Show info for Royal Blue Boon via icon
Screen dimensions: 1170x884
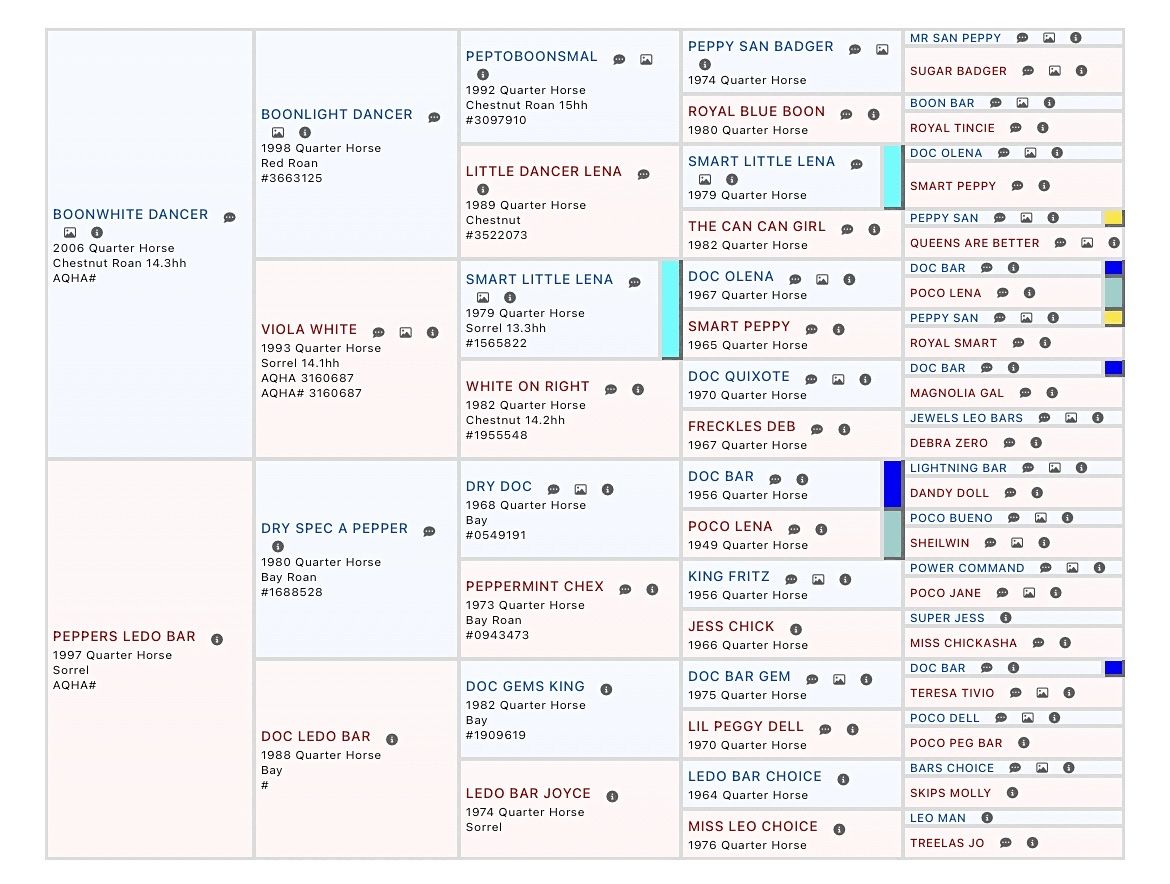(872, 115)
